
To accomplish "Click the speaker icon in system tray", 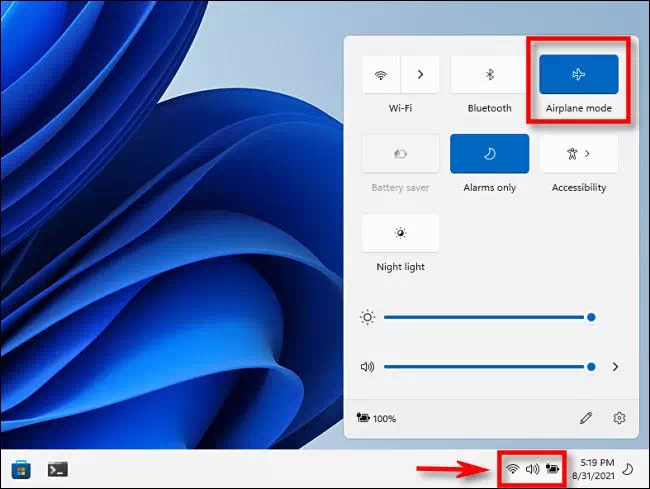I will tap(532, 469).
